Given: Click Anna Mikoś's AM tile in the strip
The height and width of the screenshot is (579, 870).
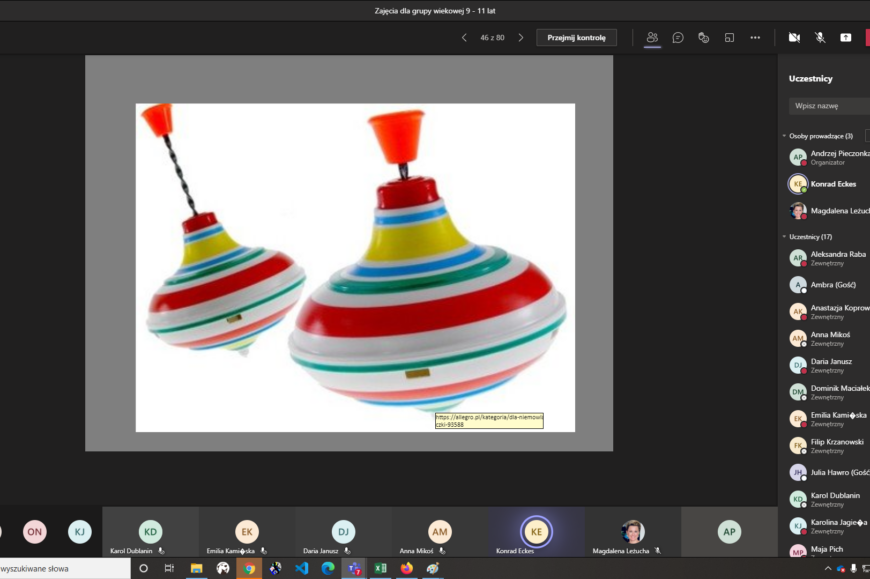Looking at the screenshot, I should pos(439,532).
